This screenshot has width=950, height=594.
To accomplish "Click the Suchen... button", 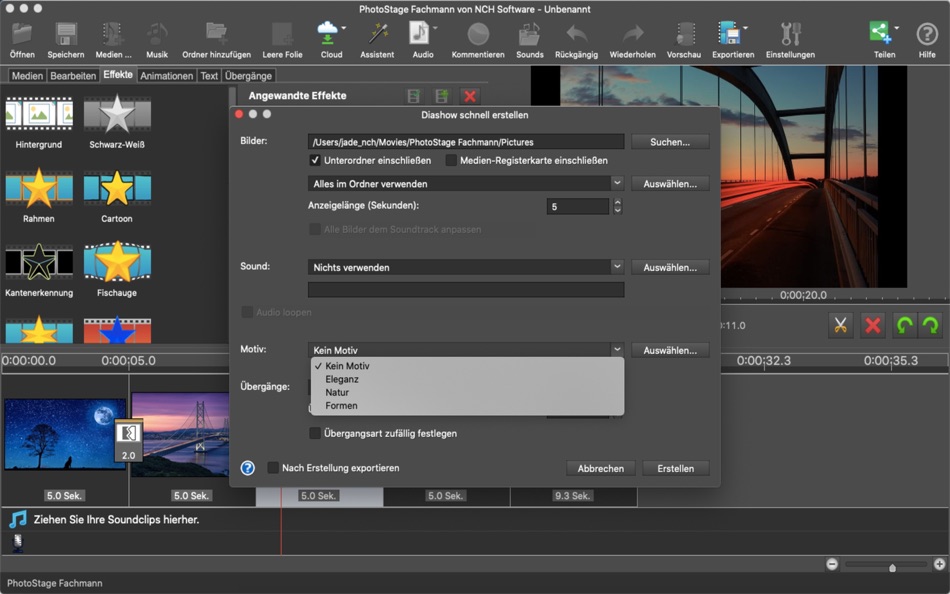I will (670, 142).
